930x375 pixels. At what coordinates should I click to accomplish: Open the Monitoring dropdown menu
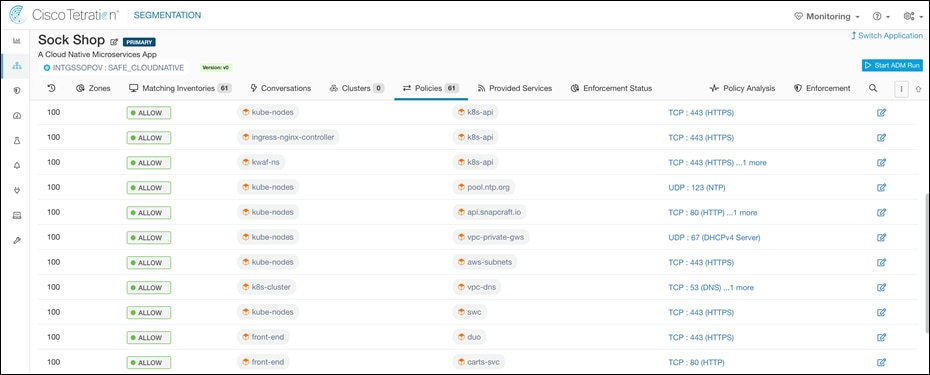pyautogui.click(x=826, y=16)
